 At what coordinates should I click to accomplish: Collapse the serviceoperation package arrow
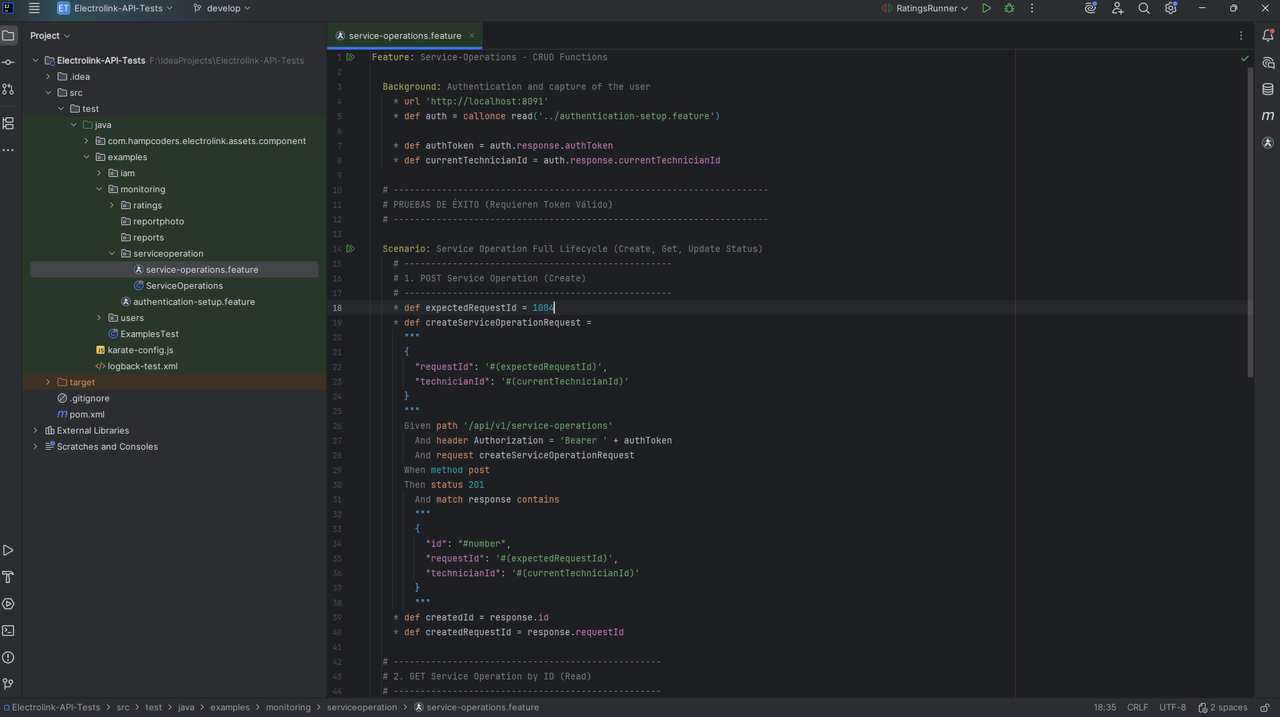(112, 253)
